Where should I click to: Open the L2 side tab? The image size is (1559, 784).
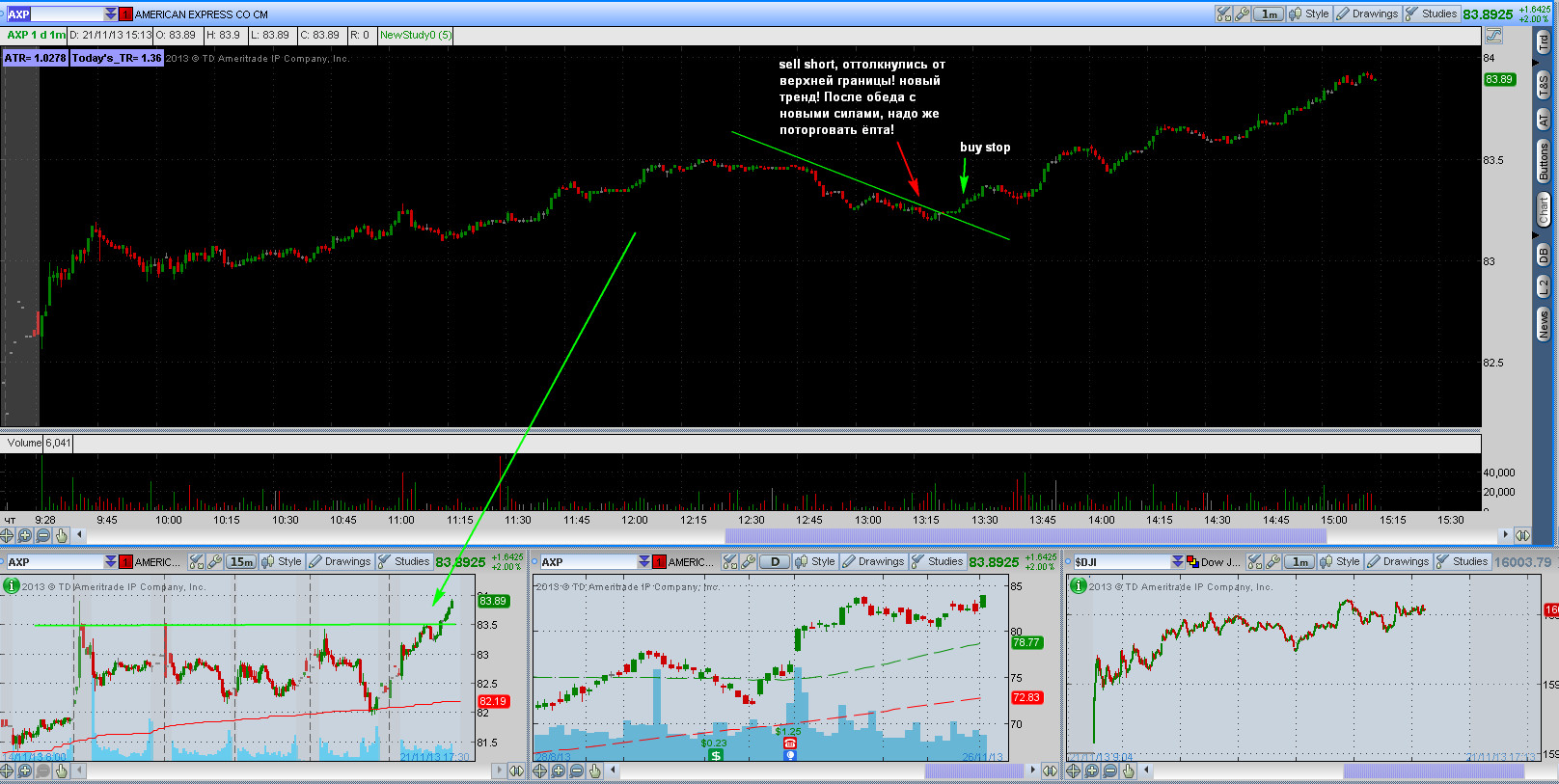(1544, 287)
